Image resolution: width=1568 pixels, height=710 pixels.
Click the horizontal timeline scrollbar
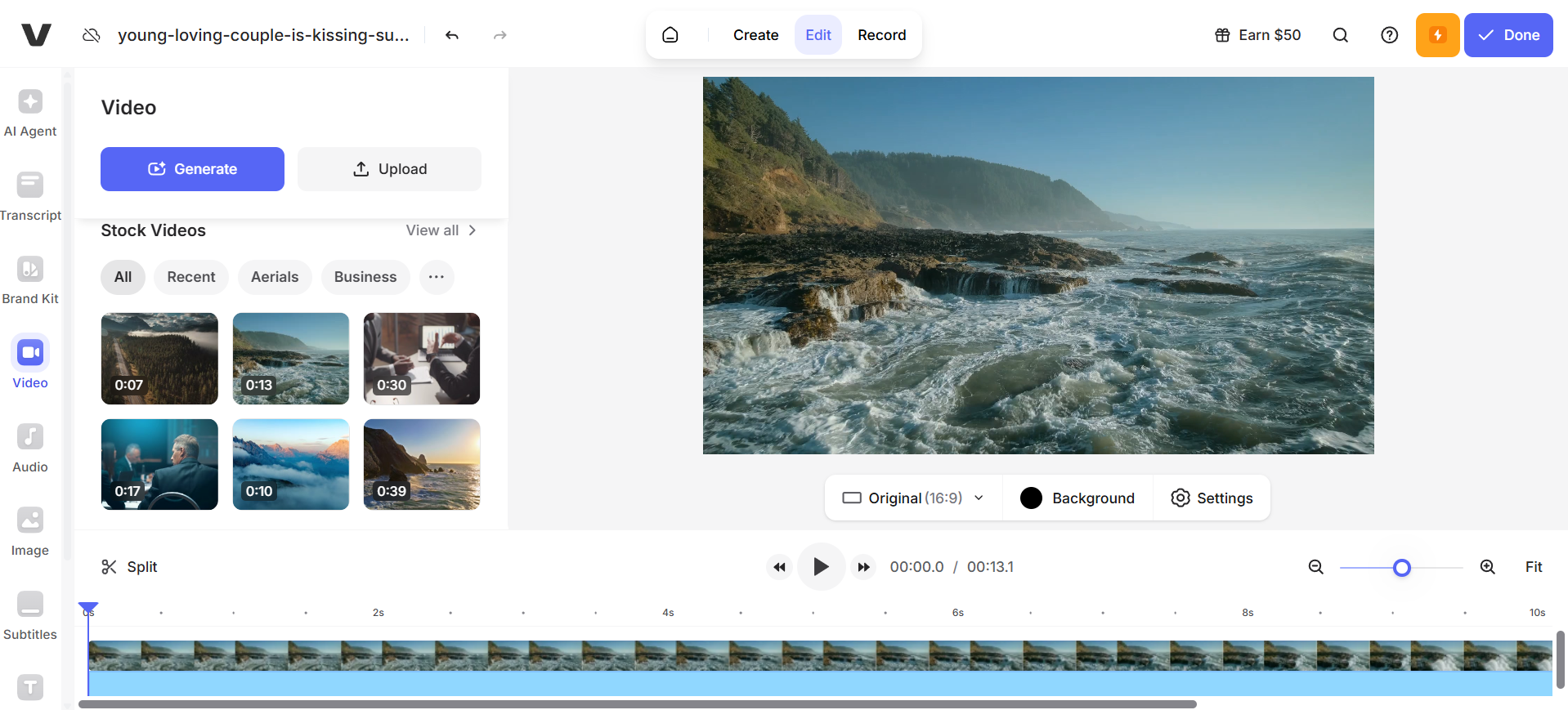638,704
